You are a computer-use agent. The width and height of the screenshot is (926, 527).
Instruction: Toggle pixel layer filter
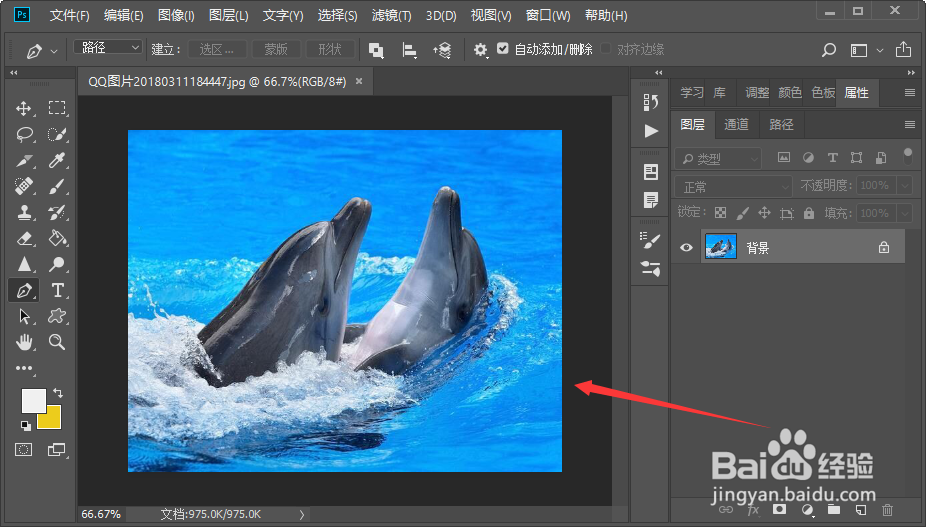click(784, 157)
